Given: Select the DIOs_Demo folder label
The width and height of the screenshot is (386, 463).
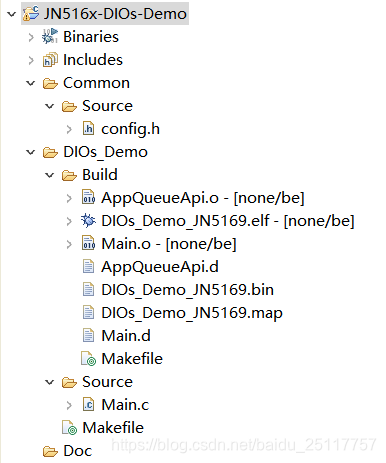Looking at the screenshot, I should tap(106, 152).
